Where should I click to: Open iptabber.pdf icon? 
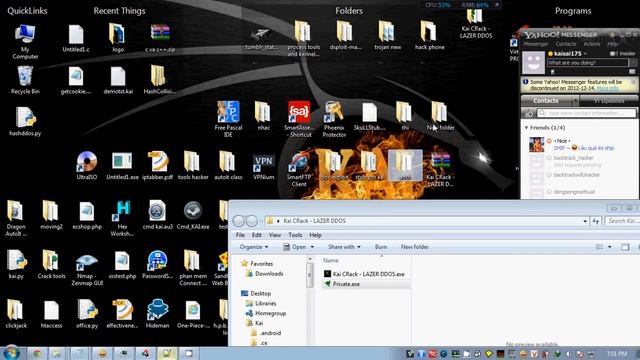tap(158, 166)
